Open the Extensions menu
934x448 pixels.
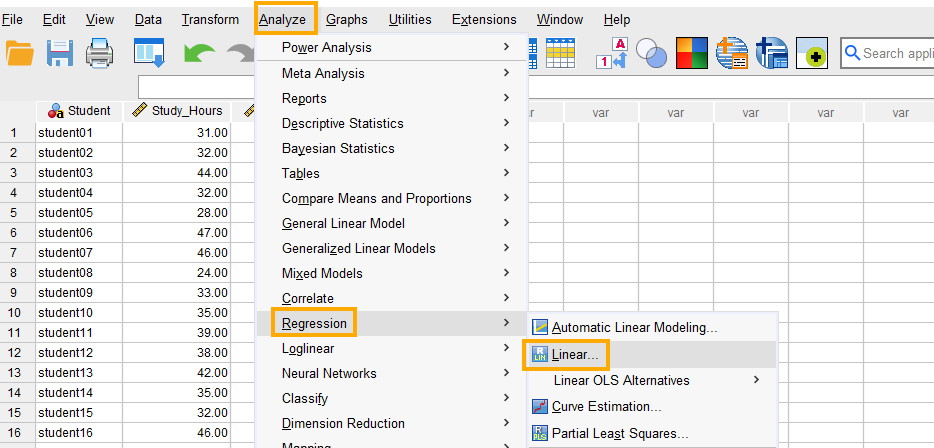pos(484,20)
